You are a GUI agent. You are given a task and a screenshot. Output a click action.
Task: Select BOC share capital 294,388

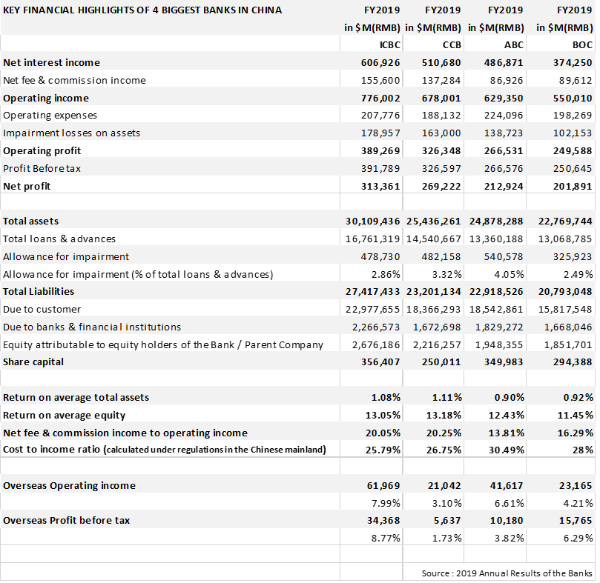(x=572, y=362)
